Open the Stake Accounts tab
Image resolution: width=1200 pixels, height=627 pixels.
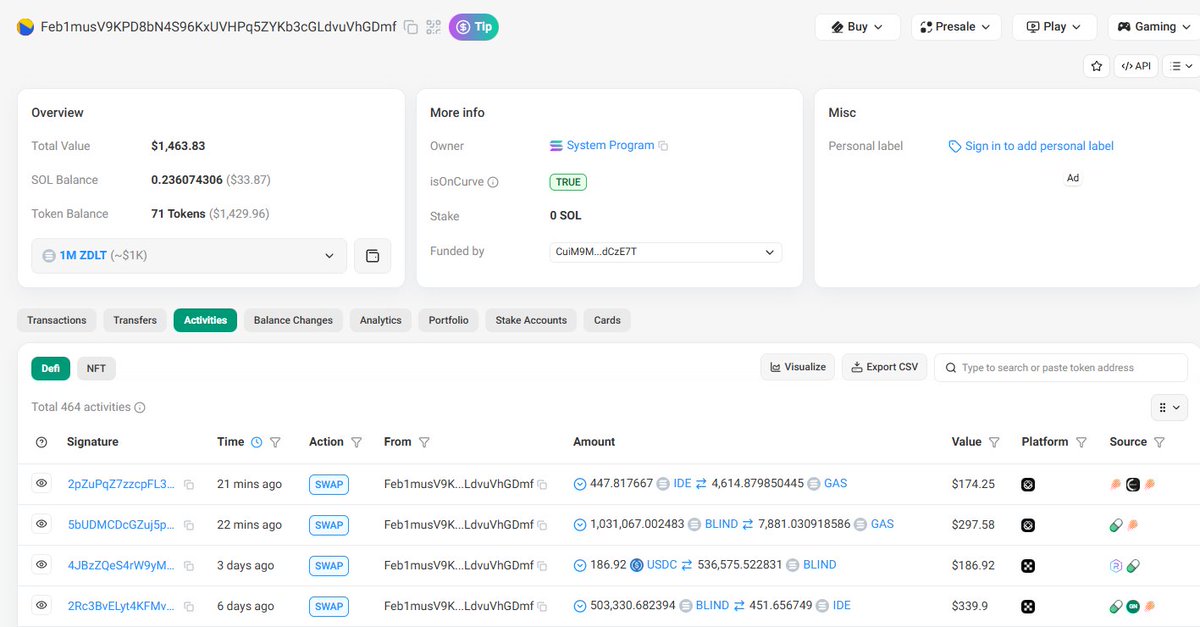pos(531,320)
